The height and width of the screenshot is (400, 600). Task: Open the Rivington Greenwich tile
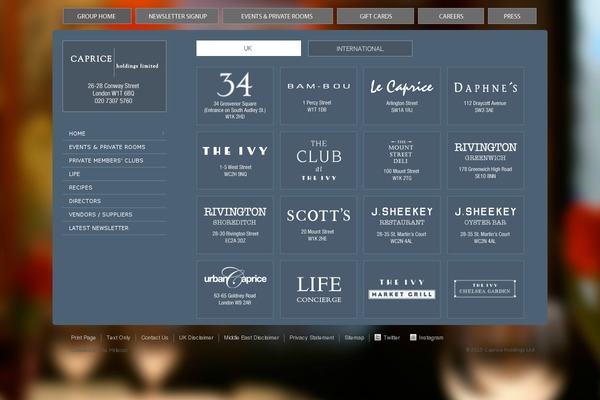coord(485,160)
